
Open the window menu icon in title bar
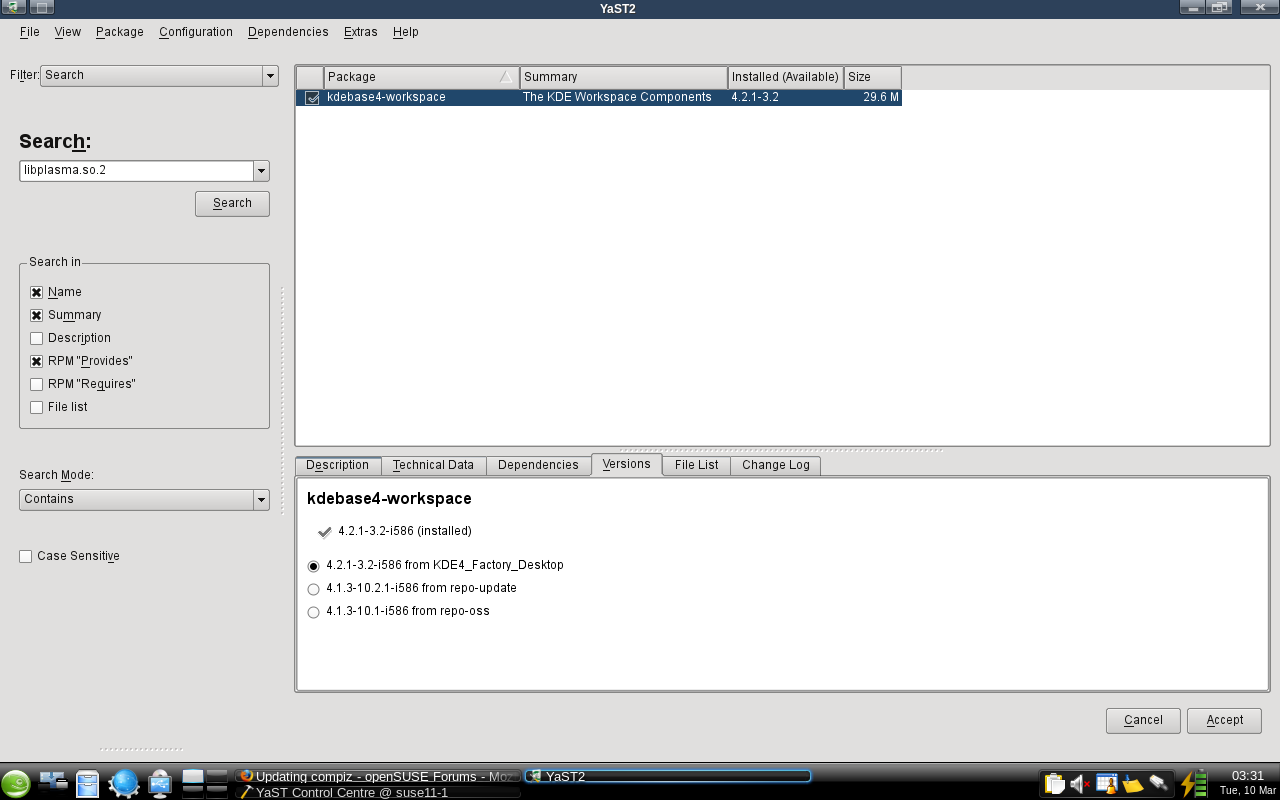tap(13, 7)
